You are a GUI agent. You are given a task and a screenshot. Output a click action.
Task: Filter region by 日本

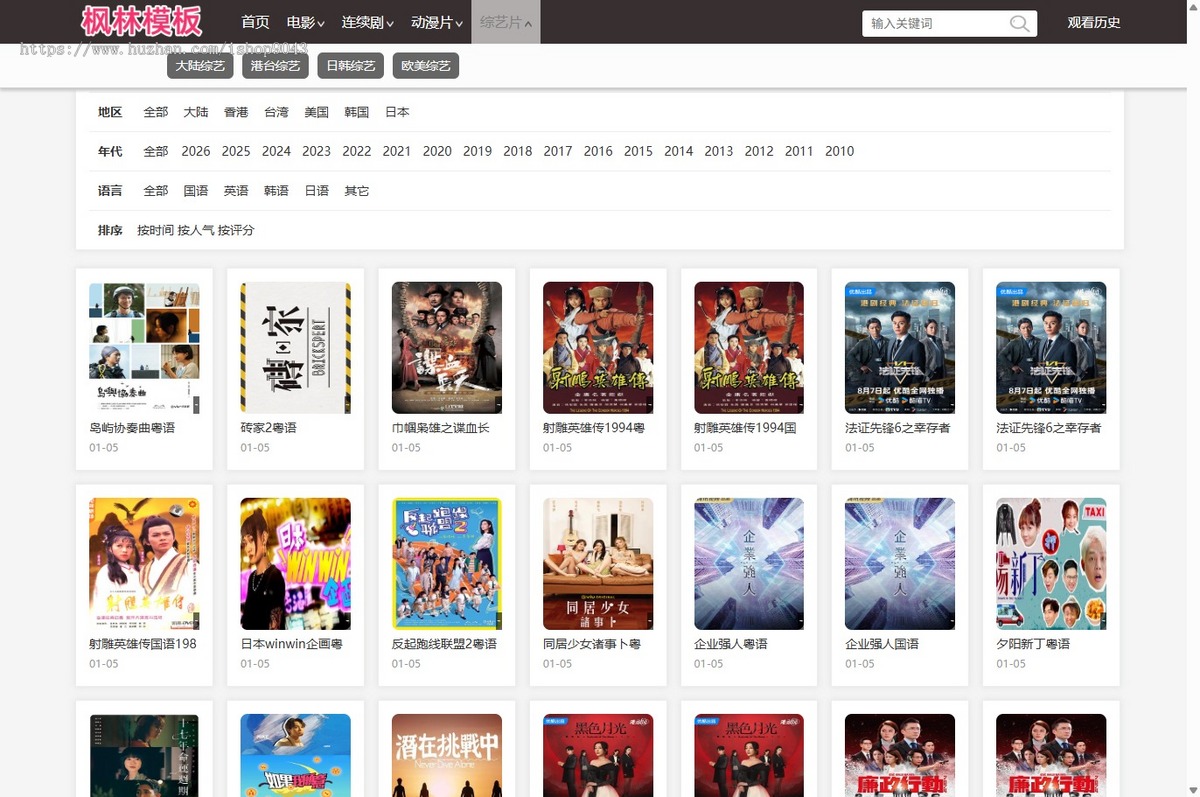tap(397, 112)
